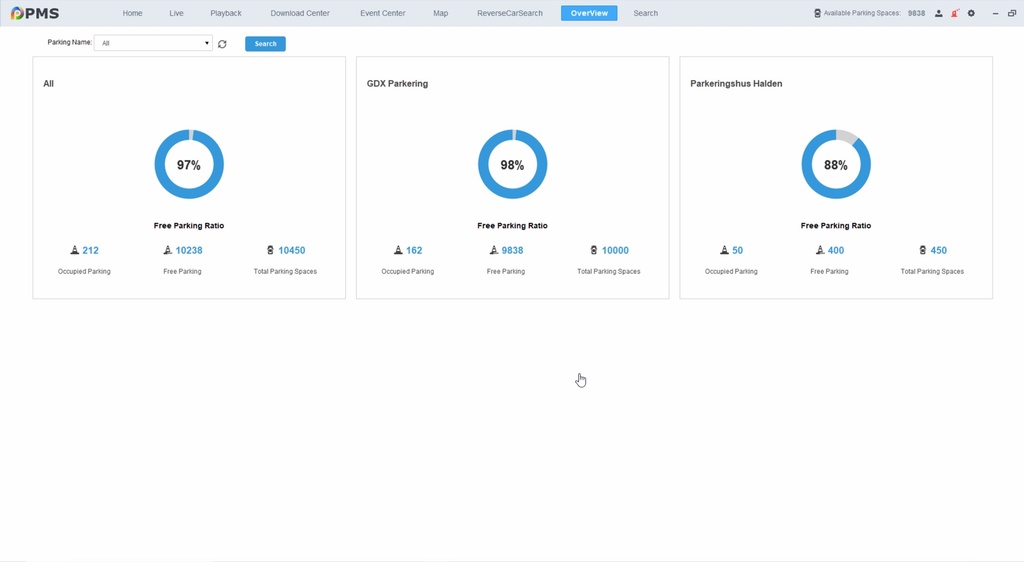Select the OverView tab

tap(589, 13)
